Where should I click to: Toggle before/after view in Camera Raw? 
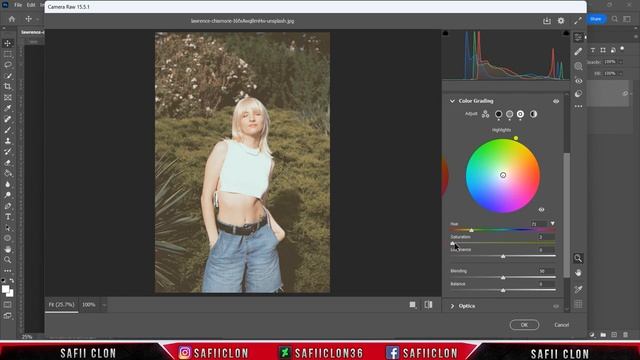click(x=428, y=304)
